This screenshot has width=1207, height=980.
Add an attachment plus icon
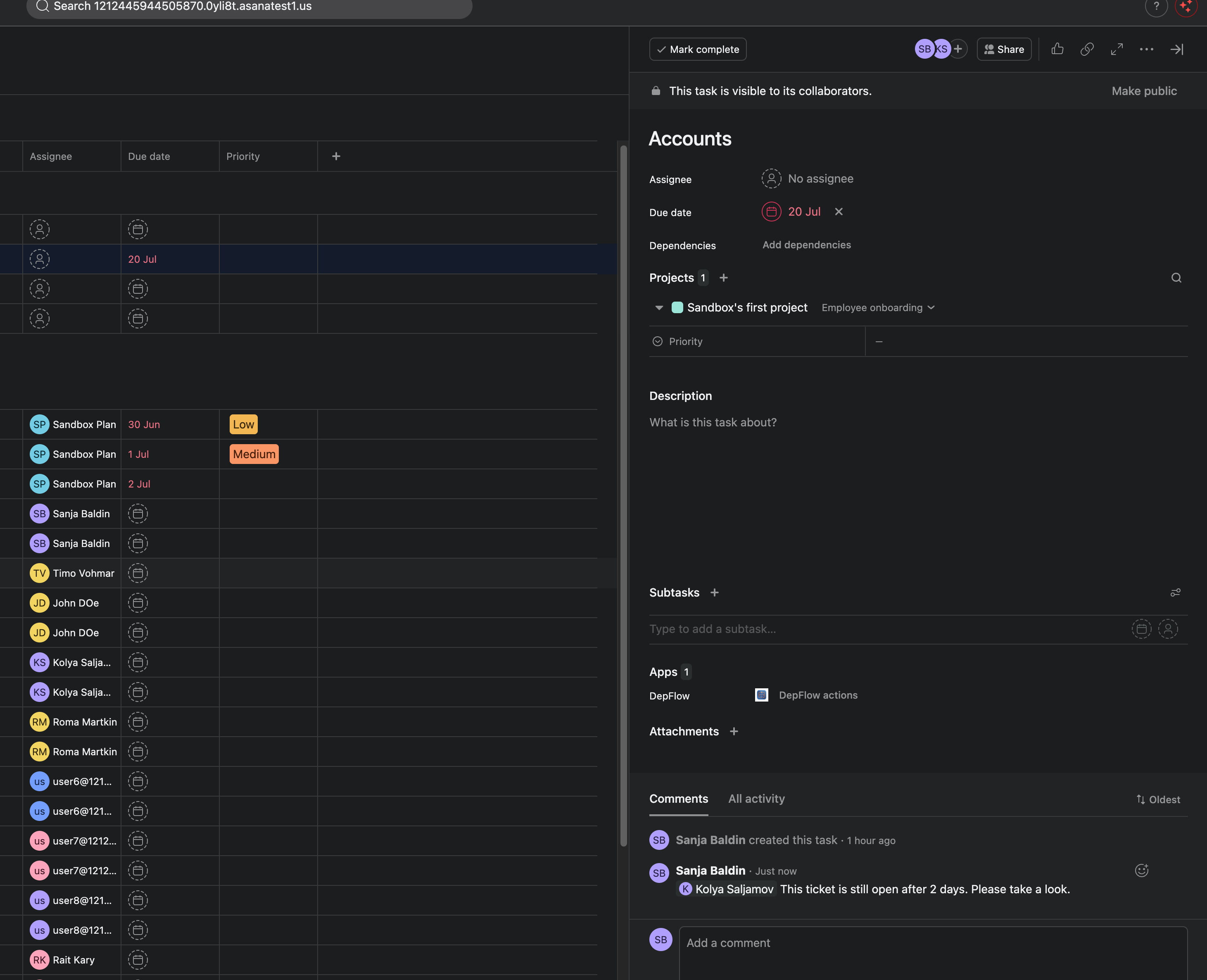point(734,732)
